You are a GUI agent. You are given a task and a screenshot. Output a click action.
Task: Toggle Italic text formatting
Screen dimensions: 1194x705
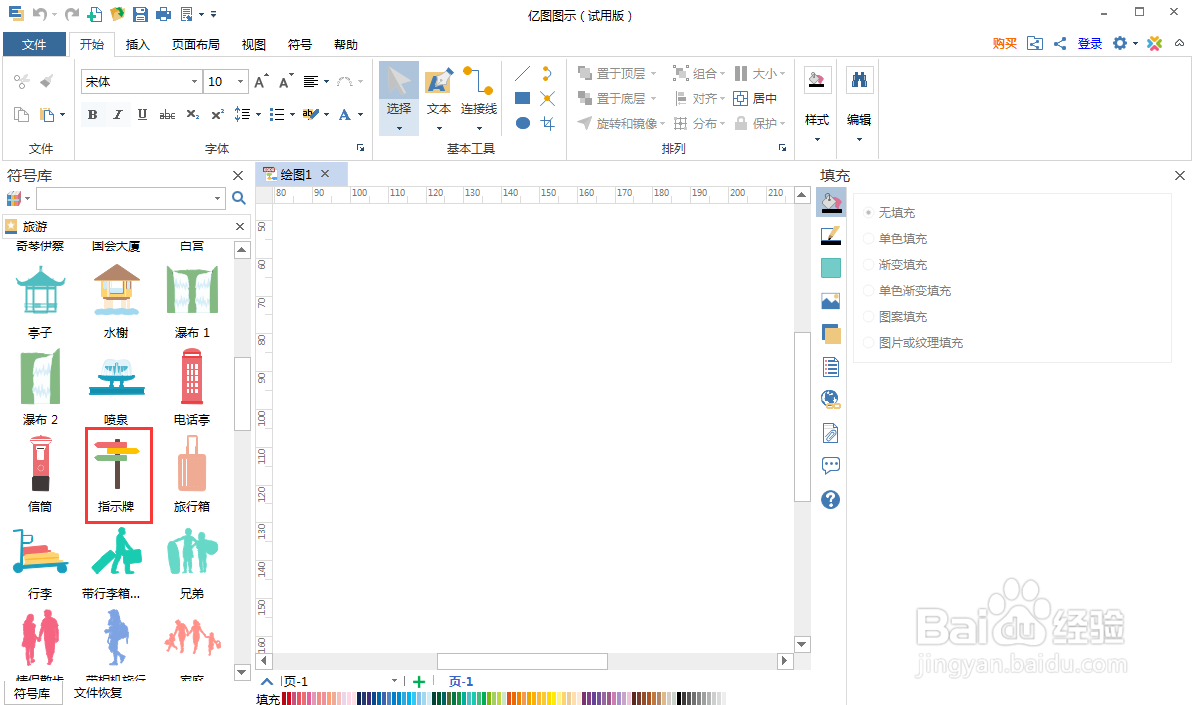point(117,115)
